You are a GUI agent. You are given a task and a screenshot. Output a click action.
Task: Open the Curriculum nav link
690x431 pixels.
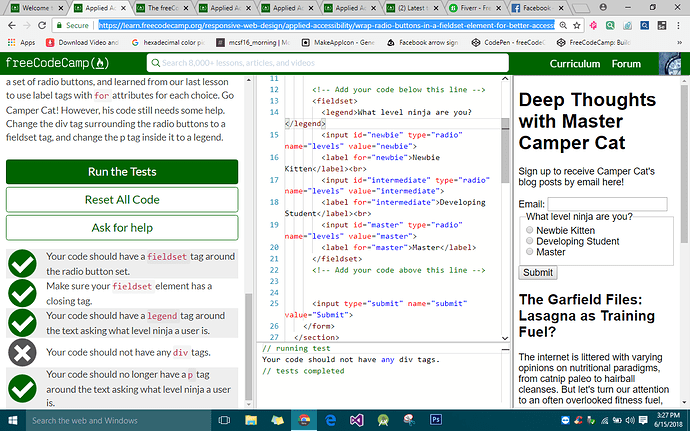[x=575, y=64]
